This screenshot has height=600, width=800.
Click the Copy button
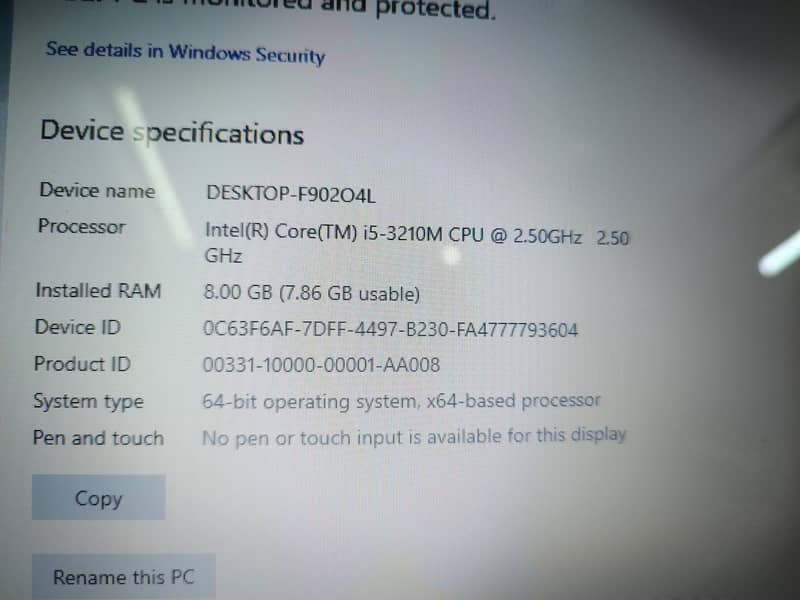tap(98, 497)
